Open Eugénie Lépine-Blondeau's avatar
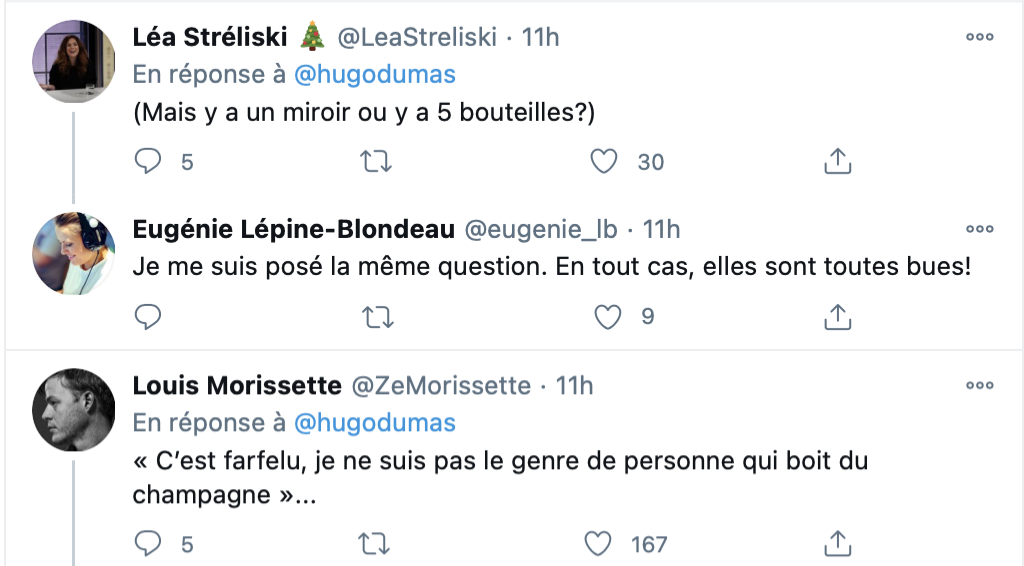1024x566 pixels. [x=74, y=253]
